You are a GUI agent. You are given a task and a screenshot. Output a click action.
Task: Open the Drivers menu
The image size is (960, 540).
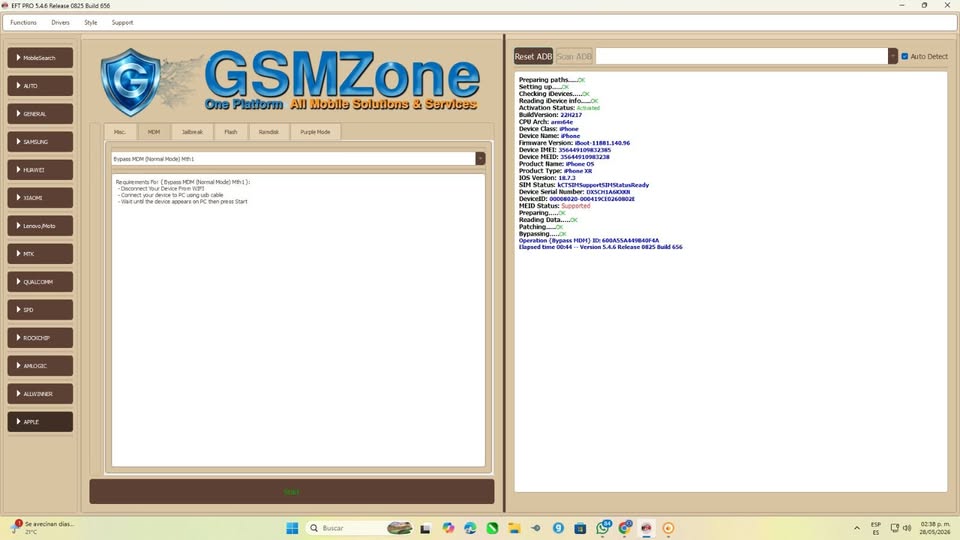point(60,23)
